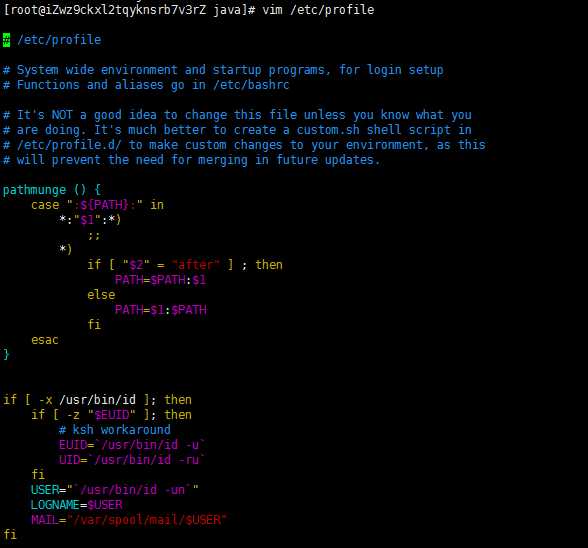Click the 'Functions and aliases go in /etc/bashrc' comment
The height and width of the screenshot is (548, 588).
tap(146, 85)
